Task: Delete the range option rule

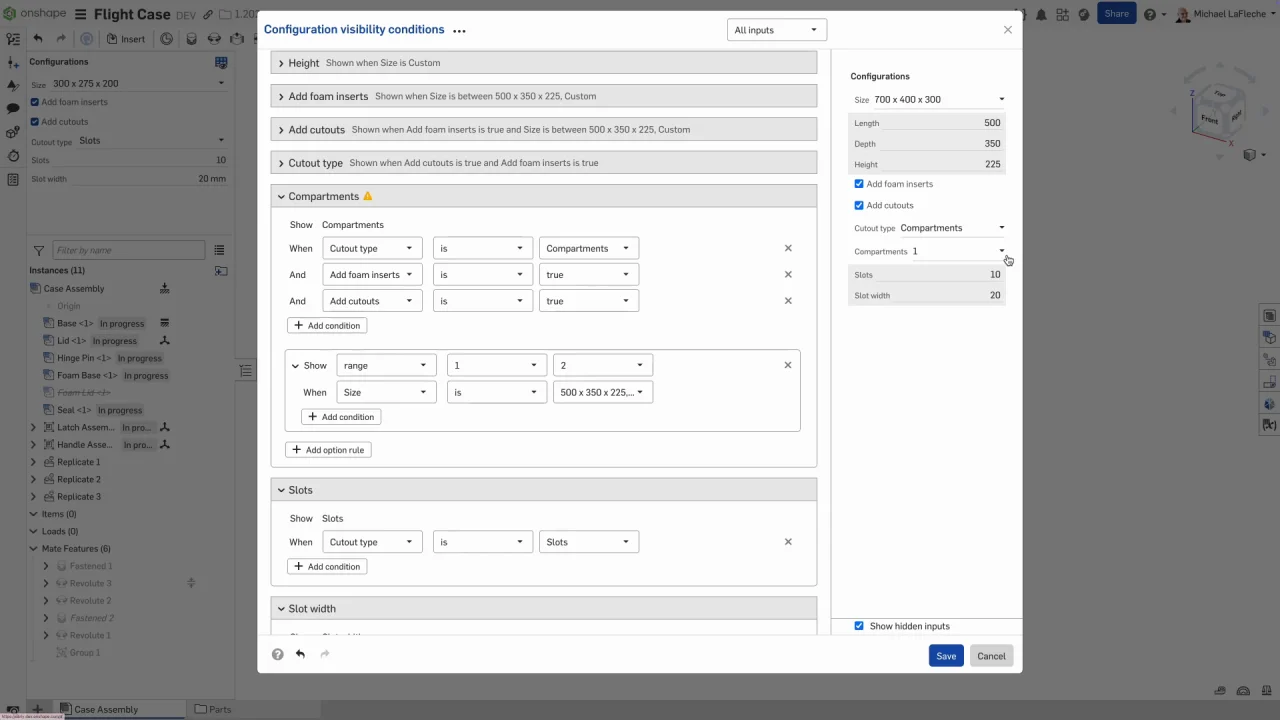Action: point(787,365)
